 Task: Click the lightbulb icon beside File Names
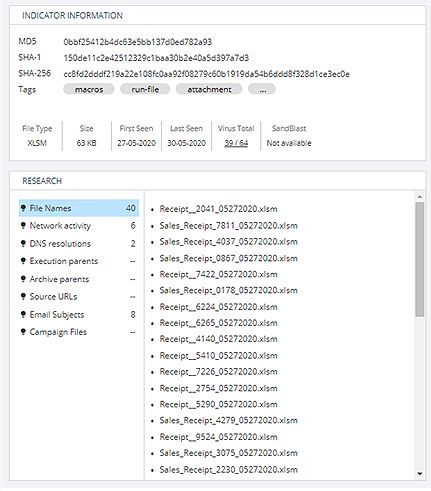(23, 208)
